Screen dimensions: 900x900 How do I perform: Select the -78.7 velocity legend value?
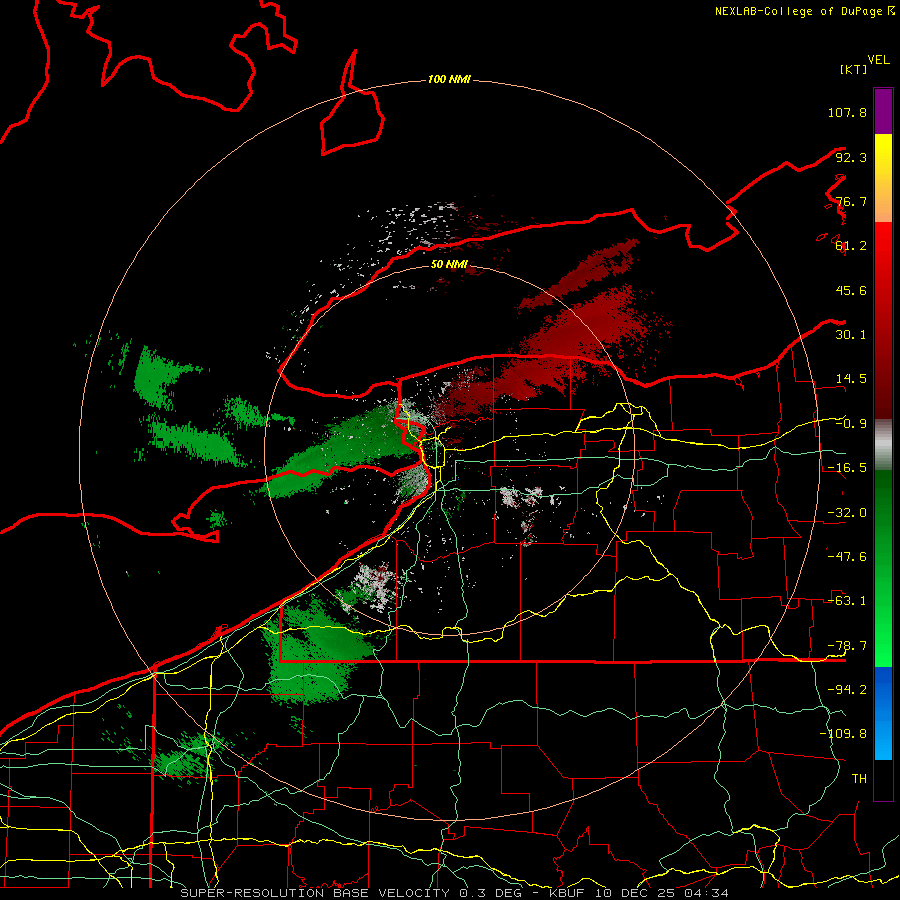tap(847, 646)
